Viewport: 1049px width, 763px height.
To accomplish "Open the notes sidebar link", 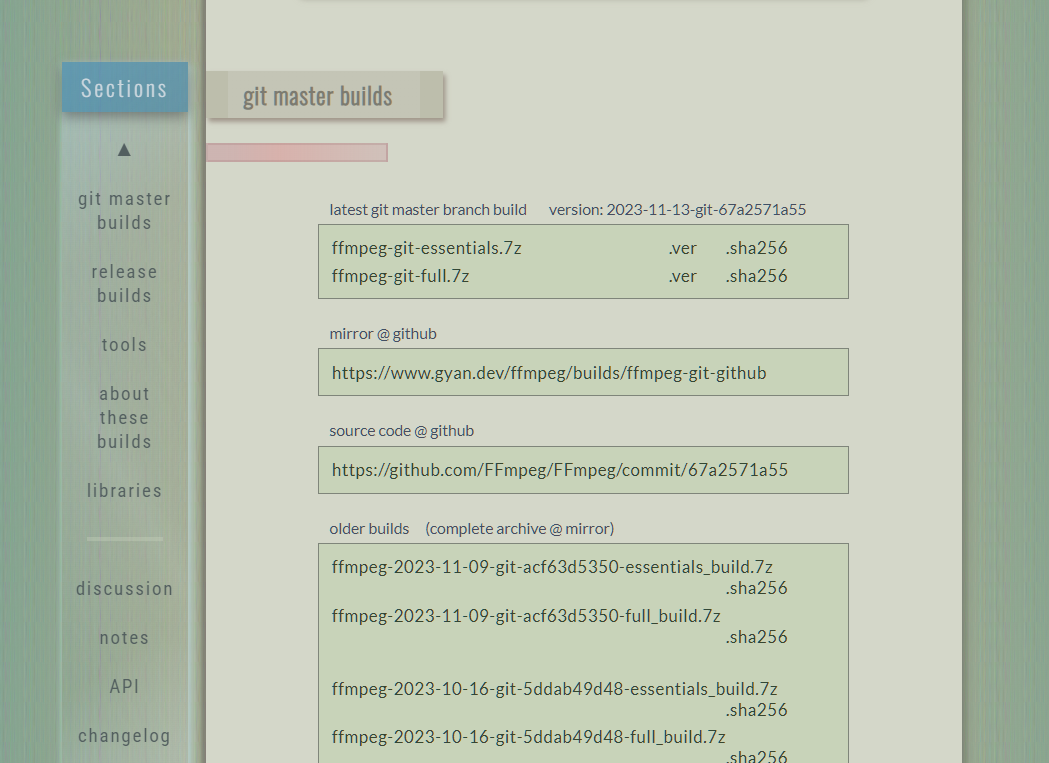I will (124, 638).
